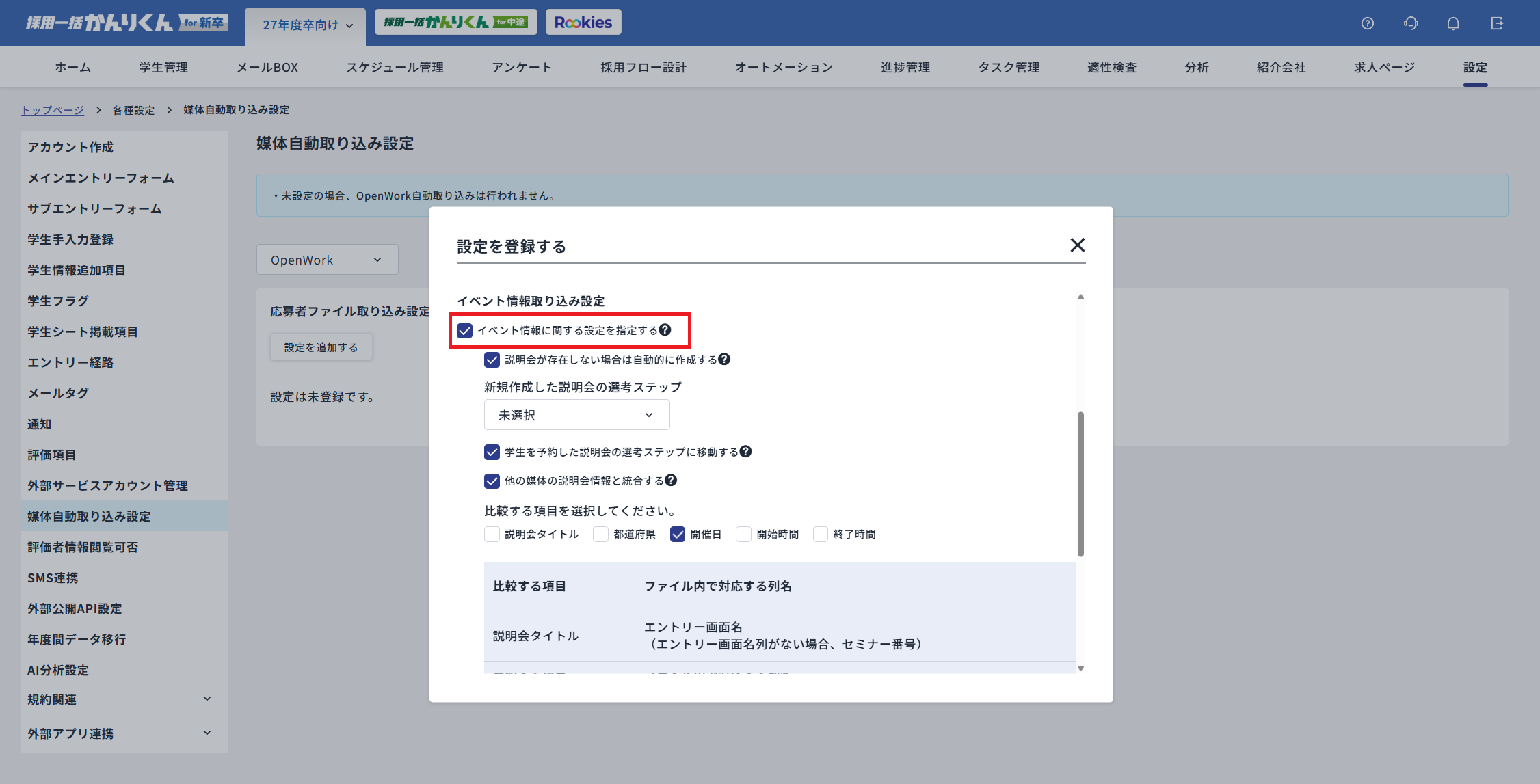
Task: Open help for 他の媒体の説明会情報と統合する
Action: tap(671, 481)
